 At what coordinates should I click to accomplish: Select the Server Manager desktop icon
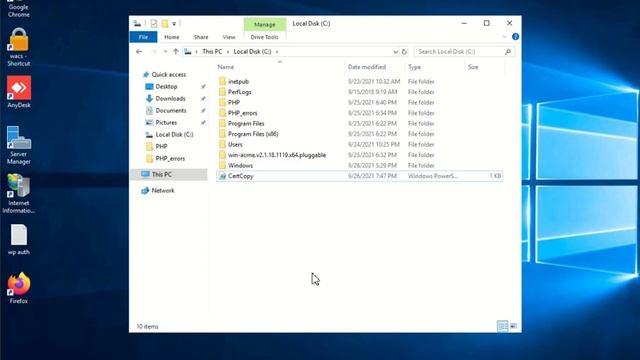[19, 145]
